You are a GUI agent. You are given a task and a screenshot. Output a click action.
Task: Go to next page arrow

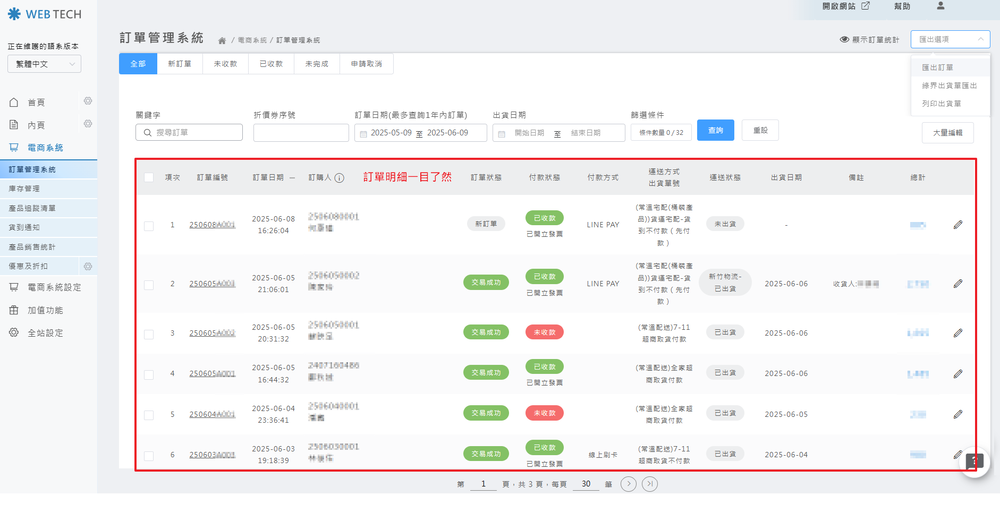coord(628,484)
